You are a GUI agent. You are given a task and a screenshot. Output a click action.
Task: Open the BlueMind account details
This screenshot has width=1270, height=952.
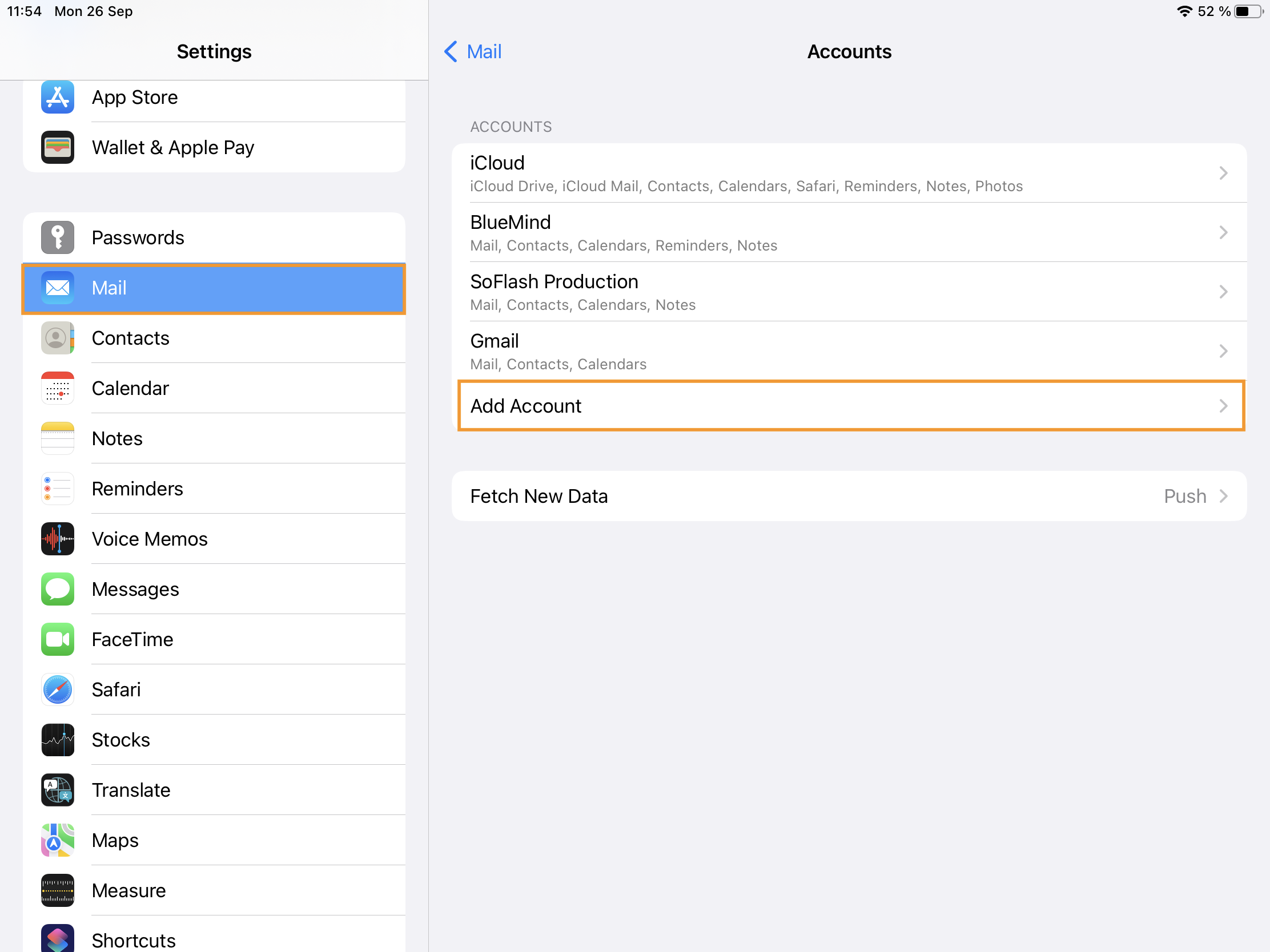pyautogui.click(x=849, y=232)
